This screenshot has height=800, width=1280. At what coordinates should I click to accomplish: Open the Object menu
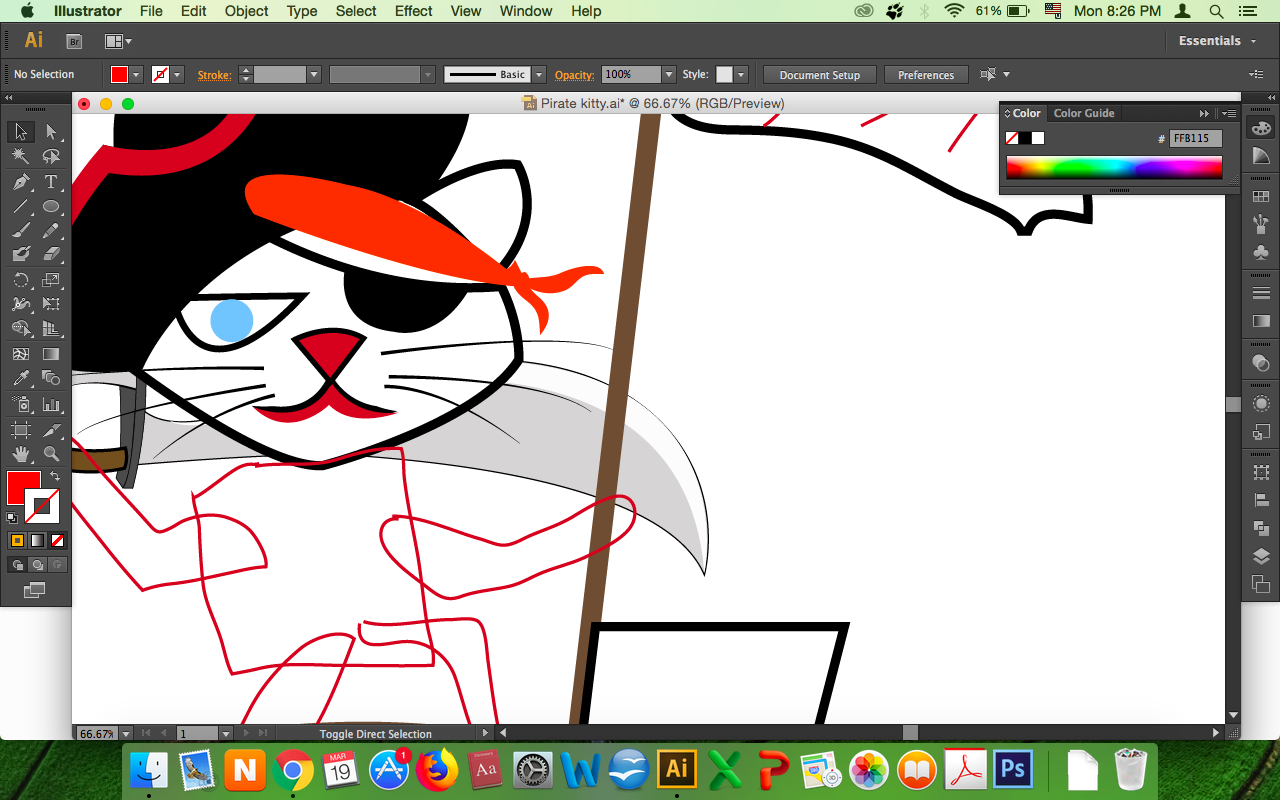(246, 11)
